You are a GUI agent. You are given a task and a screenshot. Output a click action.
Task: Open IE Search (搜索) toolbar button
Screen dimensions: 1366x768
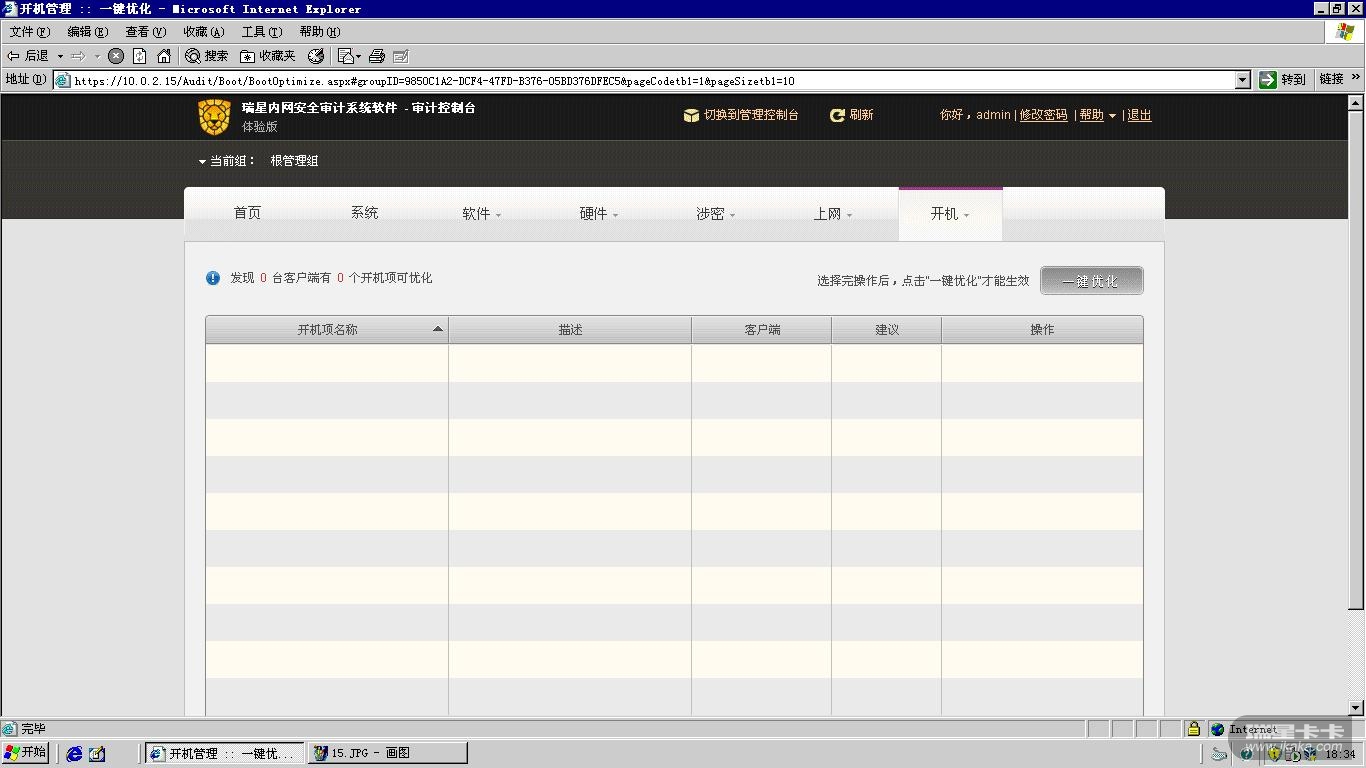[207, 56]
